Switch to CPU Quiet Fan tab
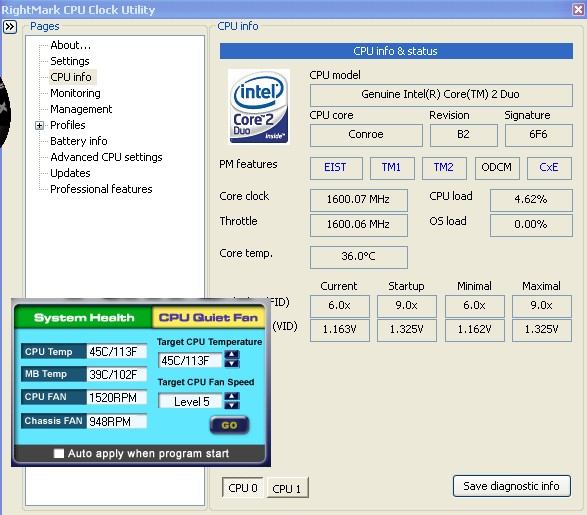 (x=208, y=318)
